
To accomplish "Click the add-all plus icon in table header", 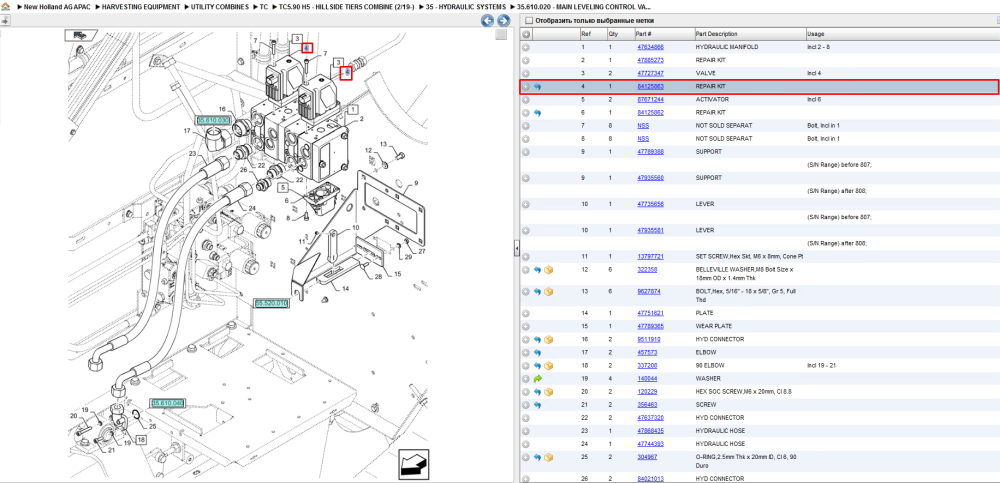I will pos(526,34).
